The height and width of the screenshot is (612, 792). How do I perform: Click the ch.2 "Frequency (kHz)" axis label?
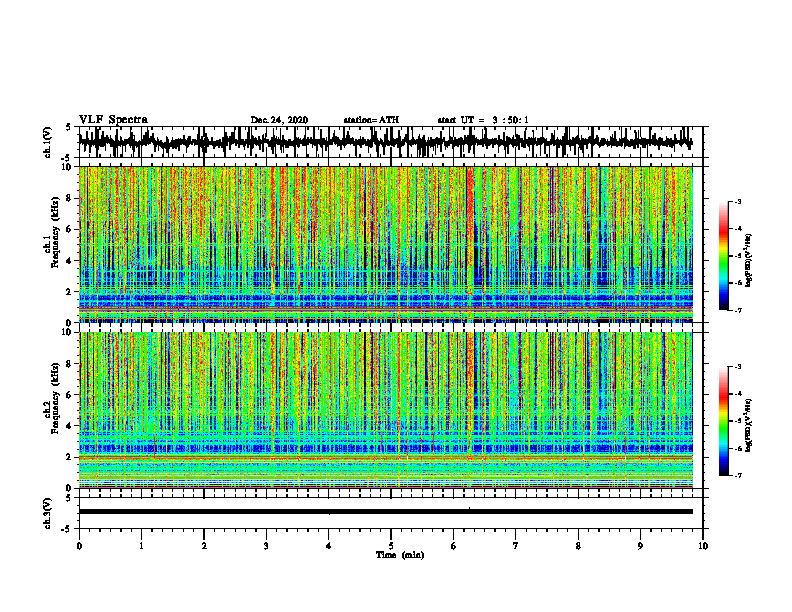pyautogui.click(x=55, y=398)
